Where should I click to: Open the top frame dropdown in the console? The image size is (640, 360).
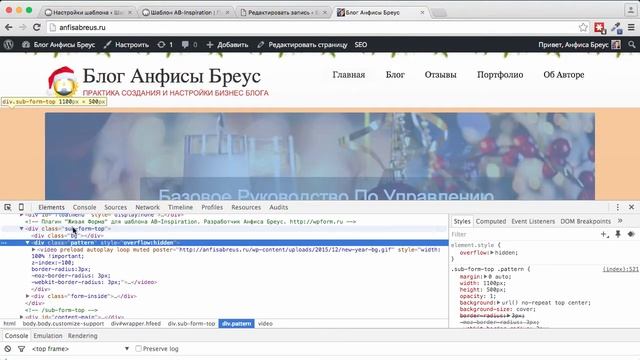point(80,349)
